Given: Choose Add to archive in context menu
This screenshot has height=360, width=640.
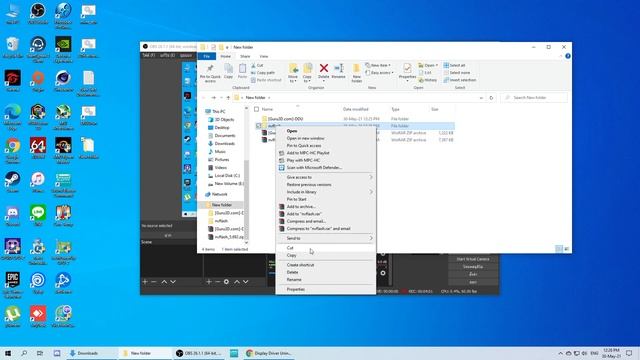Looking at the screenshot, I should [x=326, y=207].
